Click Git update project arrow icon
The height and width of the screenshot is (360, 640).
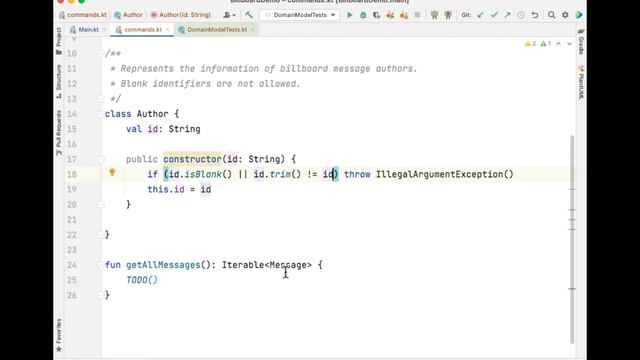(480, 15)
